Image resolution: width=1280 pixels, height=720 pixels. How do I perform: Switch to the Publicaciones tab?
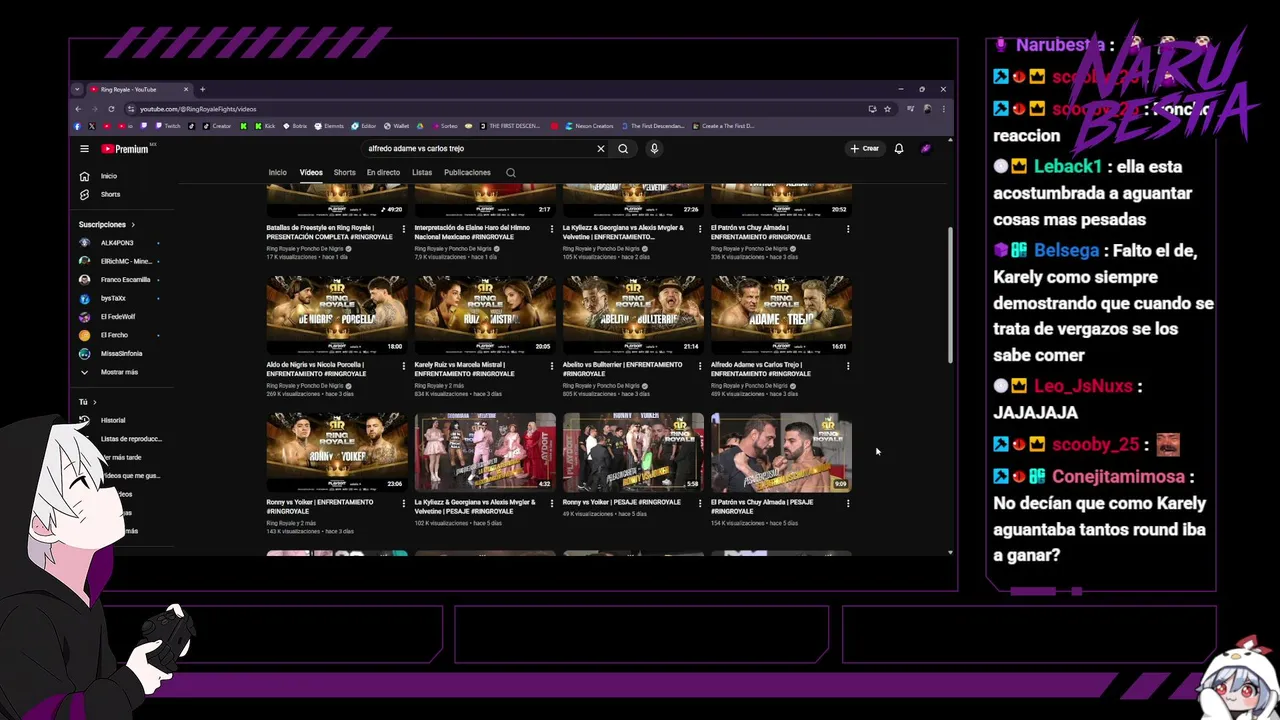point(467,172)
